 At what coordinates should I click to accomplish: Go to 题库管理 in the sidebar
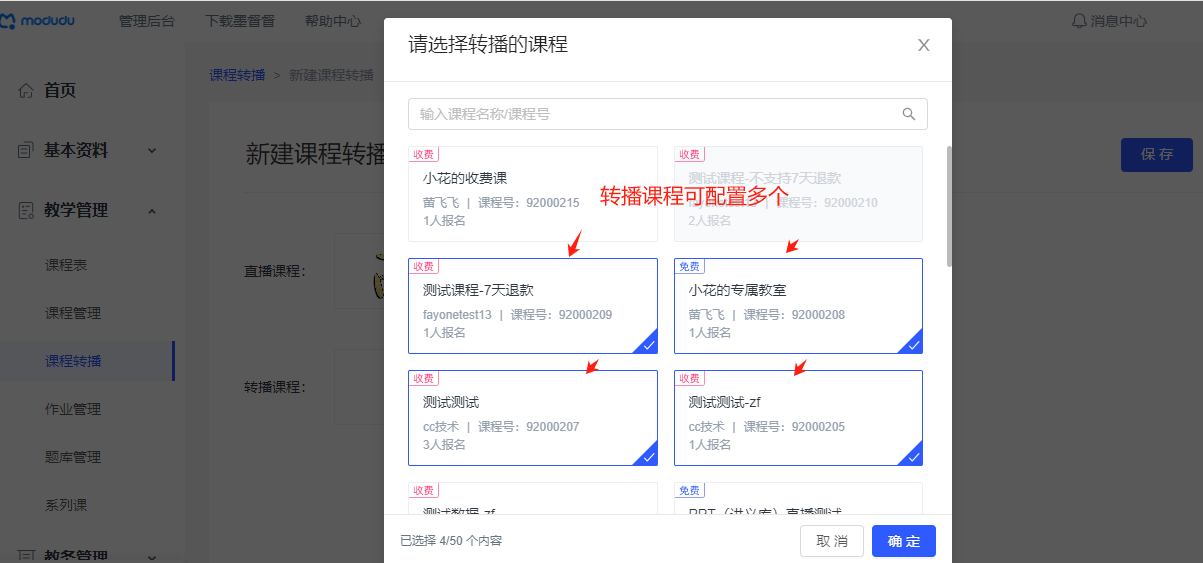click(73, 457)
